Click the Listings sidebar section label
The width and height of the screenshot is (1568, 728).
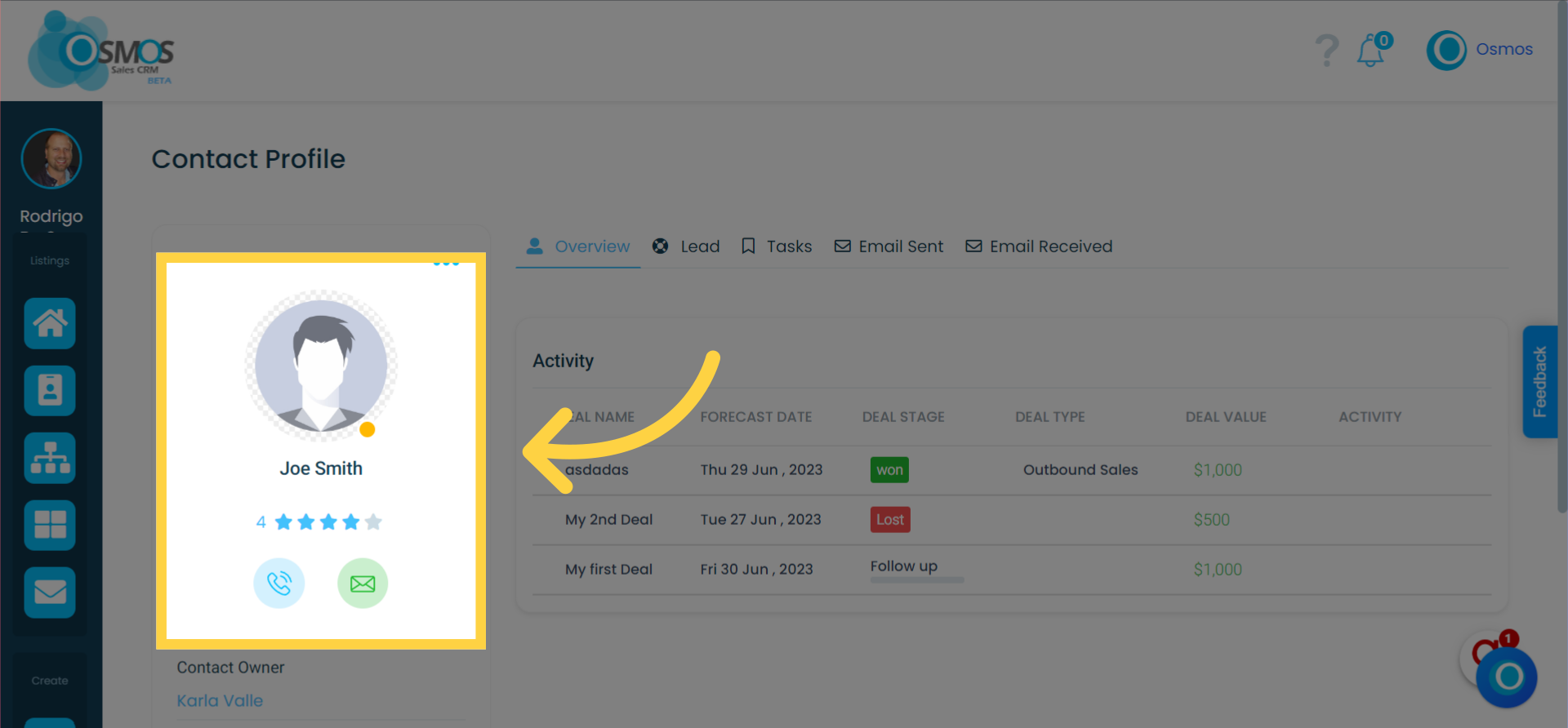pyautogui.click(x=50, y=260)
